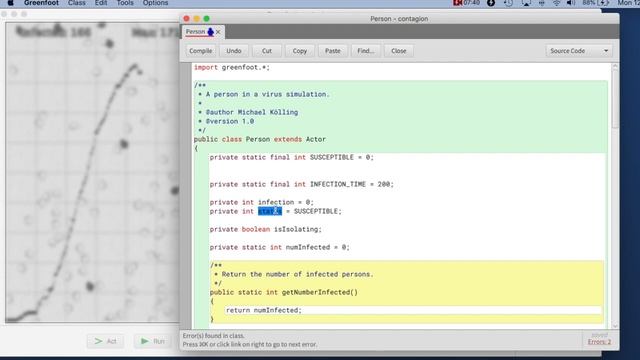
Task: Click the Errors: 2 link
Action: (x=600, y=342)
